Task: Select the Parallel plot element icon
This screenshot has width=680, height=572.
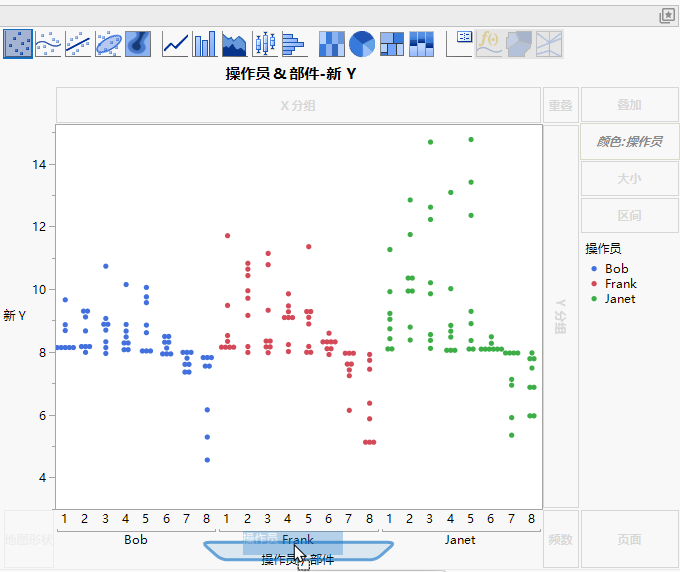Action: click(x=549, y=44)
